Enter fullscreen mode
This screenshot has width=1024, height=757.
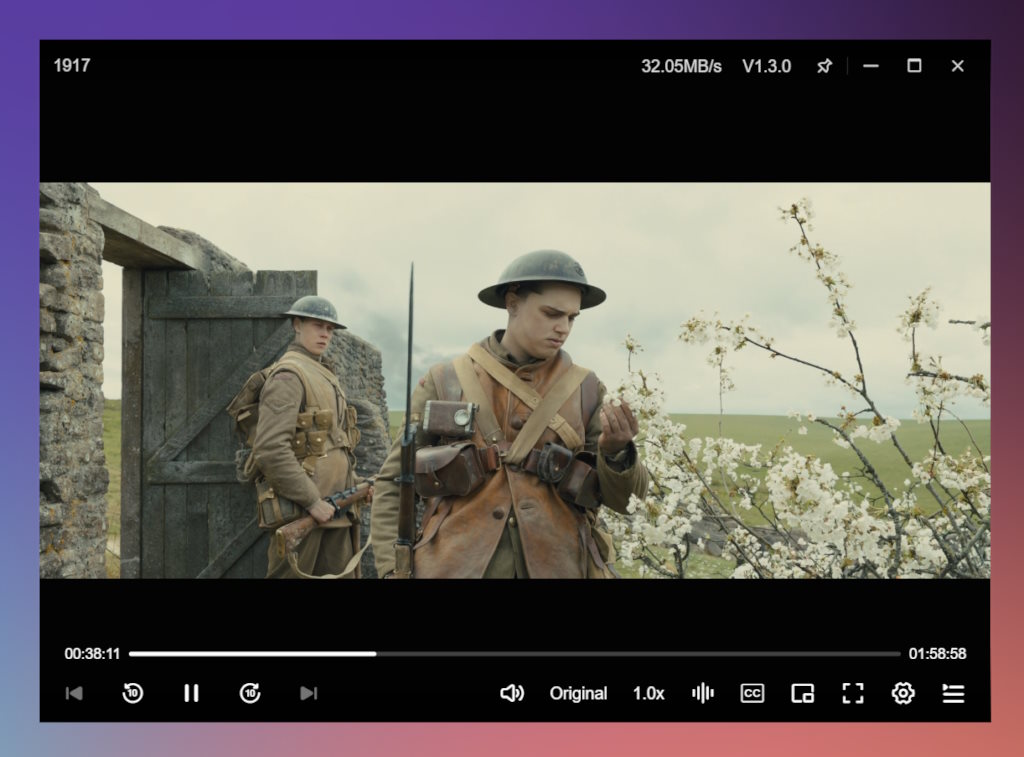[853, 693]
